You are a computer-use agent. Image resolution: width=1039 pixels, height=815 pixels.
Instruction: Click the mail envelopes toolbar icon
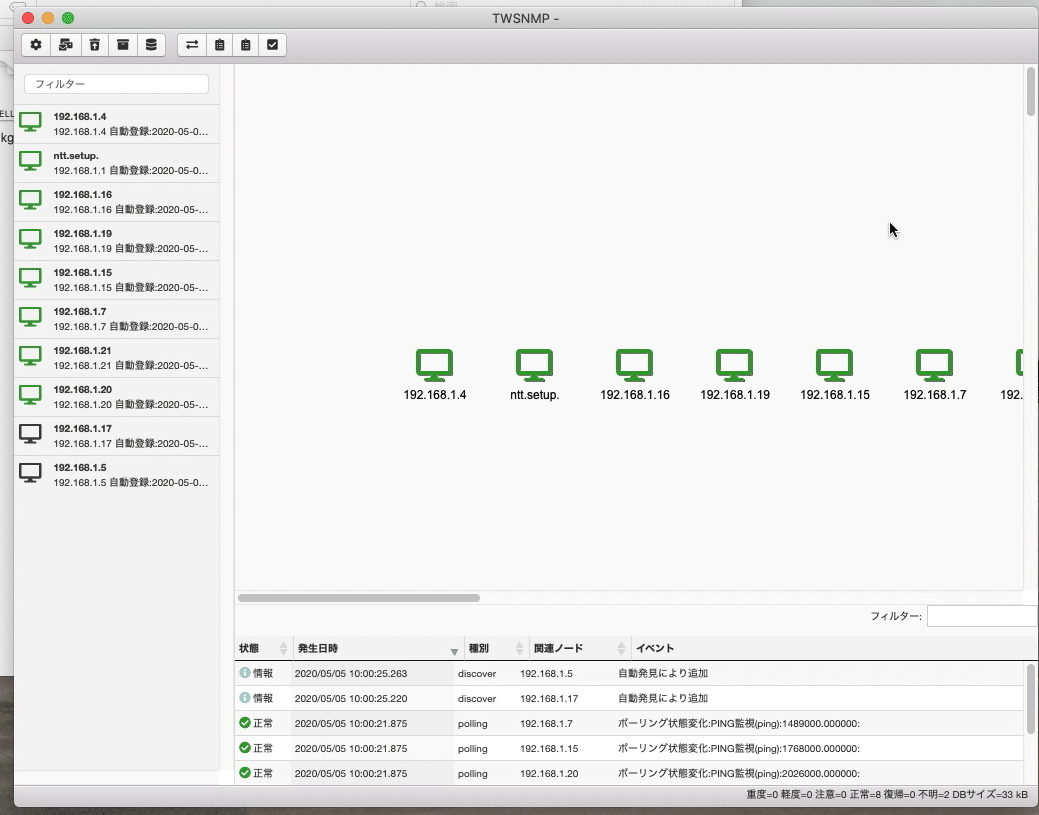[66, 45]
